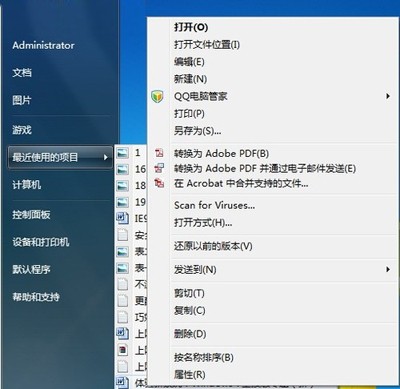Open 默认程序 from the Start menu
The width and height of the screenshot is (400, 389).
tap(31, 269)
